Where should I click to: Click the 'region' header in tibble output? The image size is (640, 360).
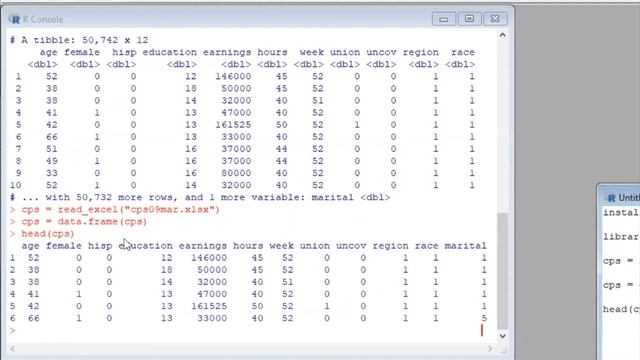pyautogui.click(x=420, y=52)
